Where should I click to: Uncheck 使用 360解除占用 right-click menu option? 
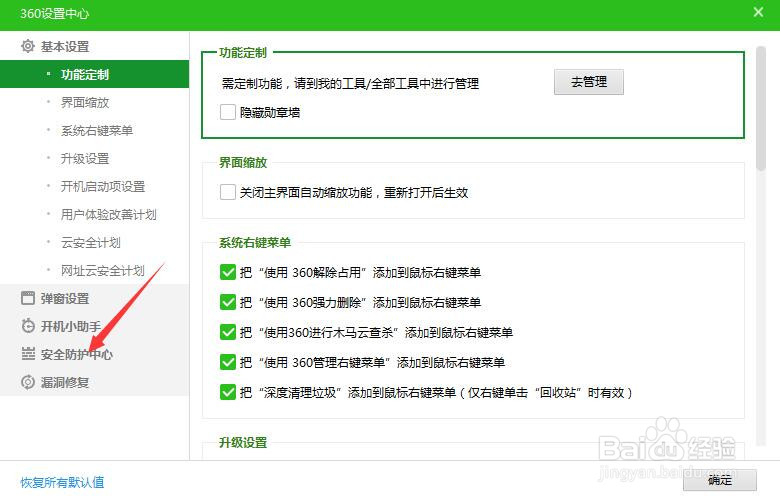point(228,272)
